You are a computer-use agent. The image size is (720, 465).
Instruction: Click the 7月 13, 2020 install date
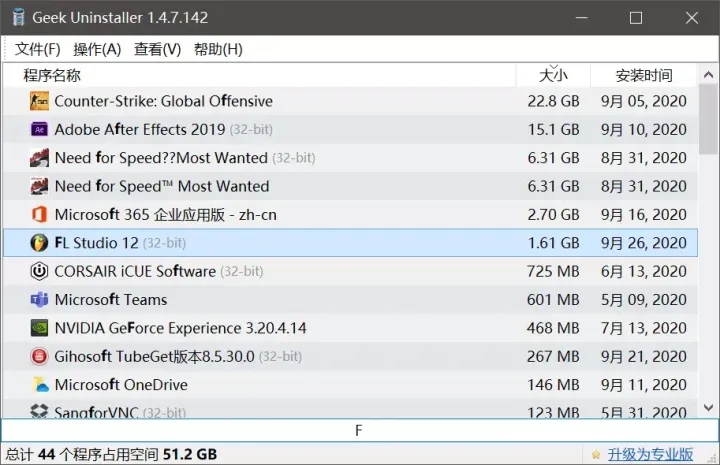tap(644, 328)
